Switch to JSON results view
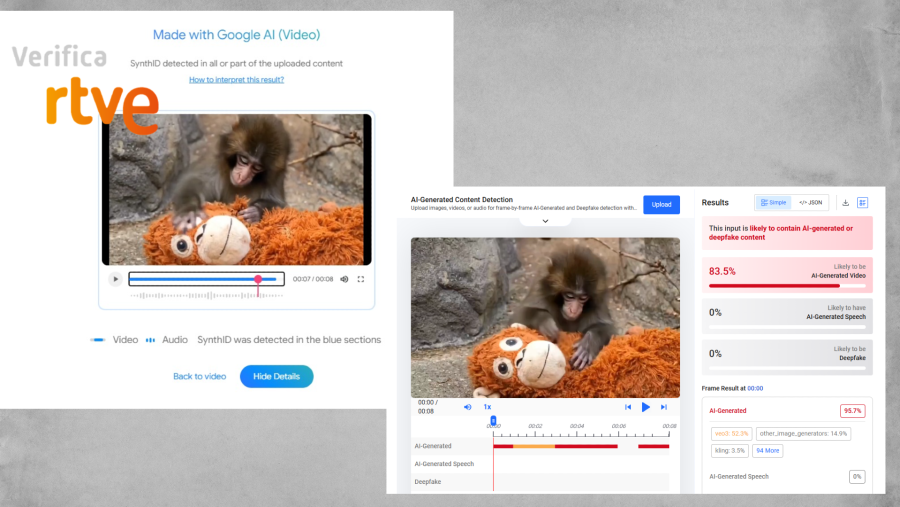 click(810, 203)
